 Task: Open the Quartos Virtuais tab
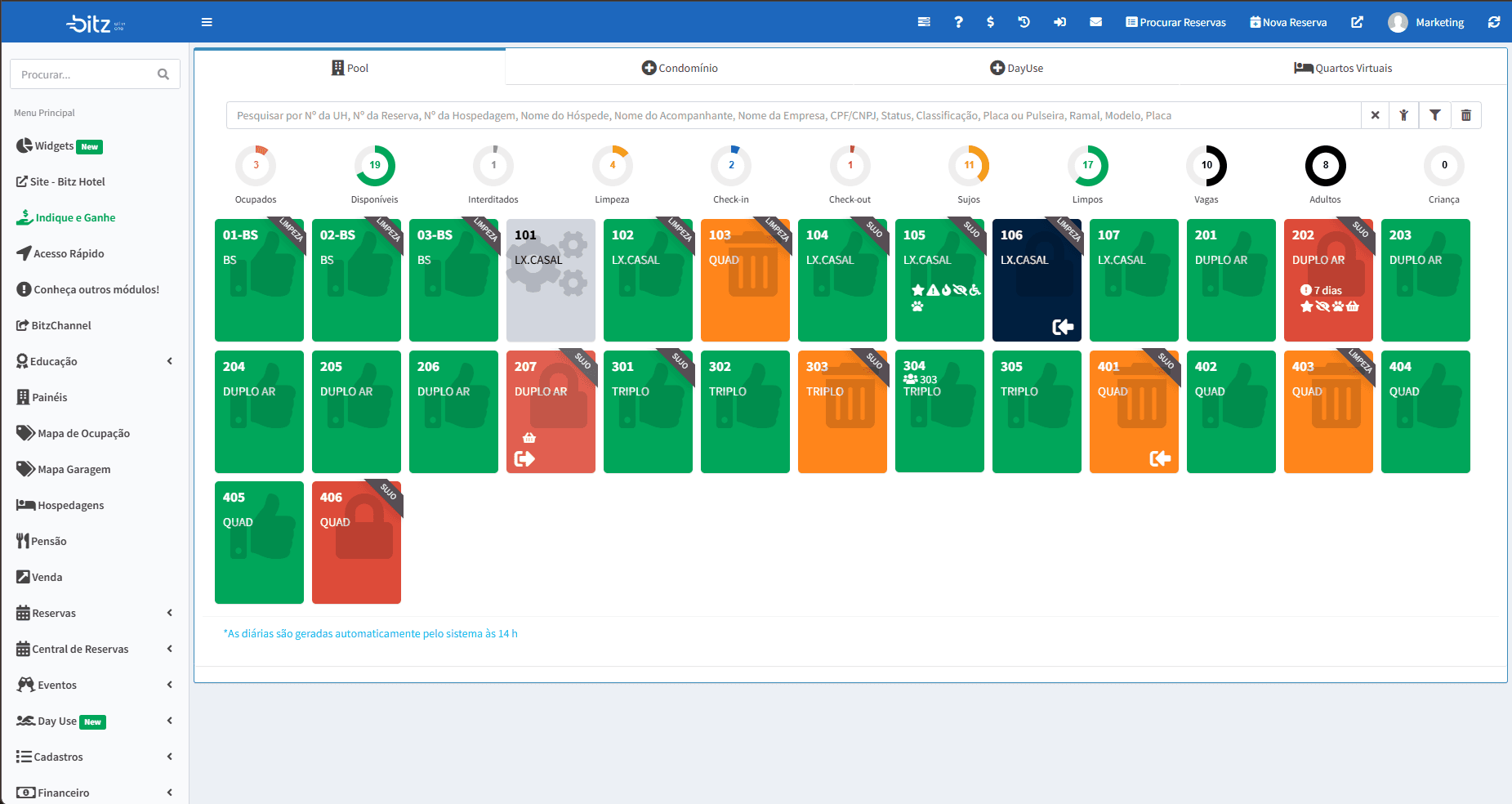pos(1343,68)
